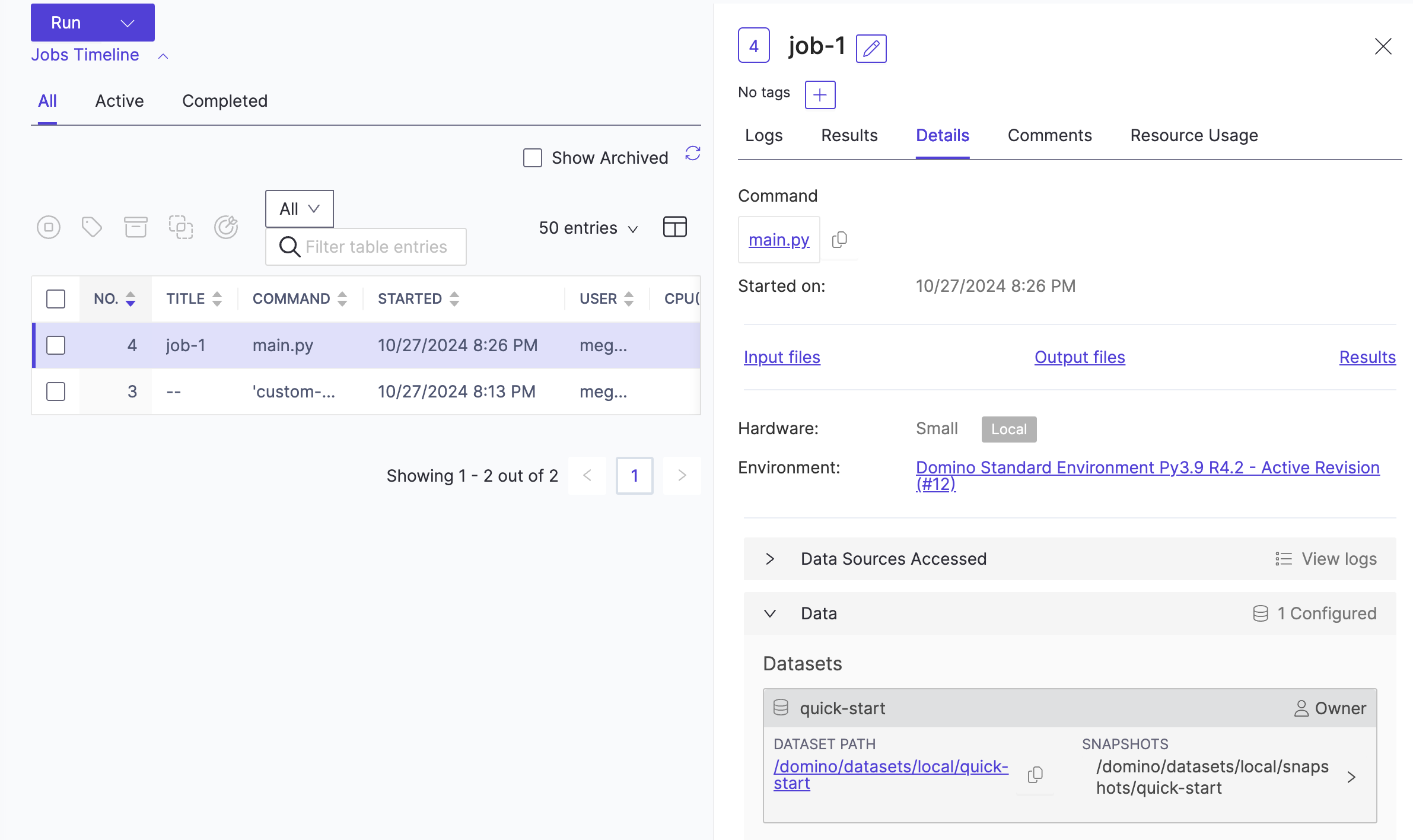Expand Data Sources Accessed section

(770, 559)
